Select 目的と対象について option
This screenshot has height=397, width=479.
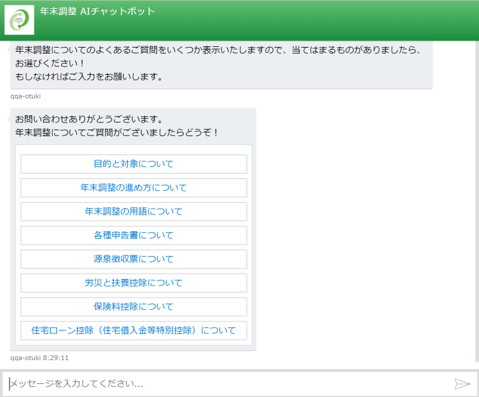[x=134, y=164]
